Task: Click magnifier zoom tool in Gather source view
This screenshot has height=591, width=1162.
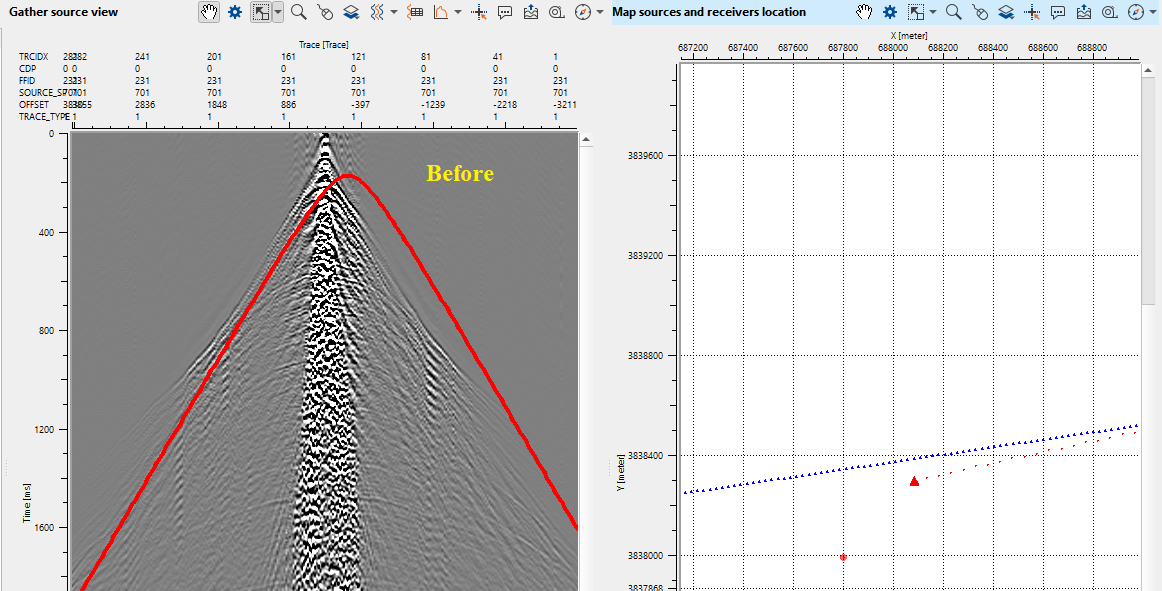Action: [298, 12]
